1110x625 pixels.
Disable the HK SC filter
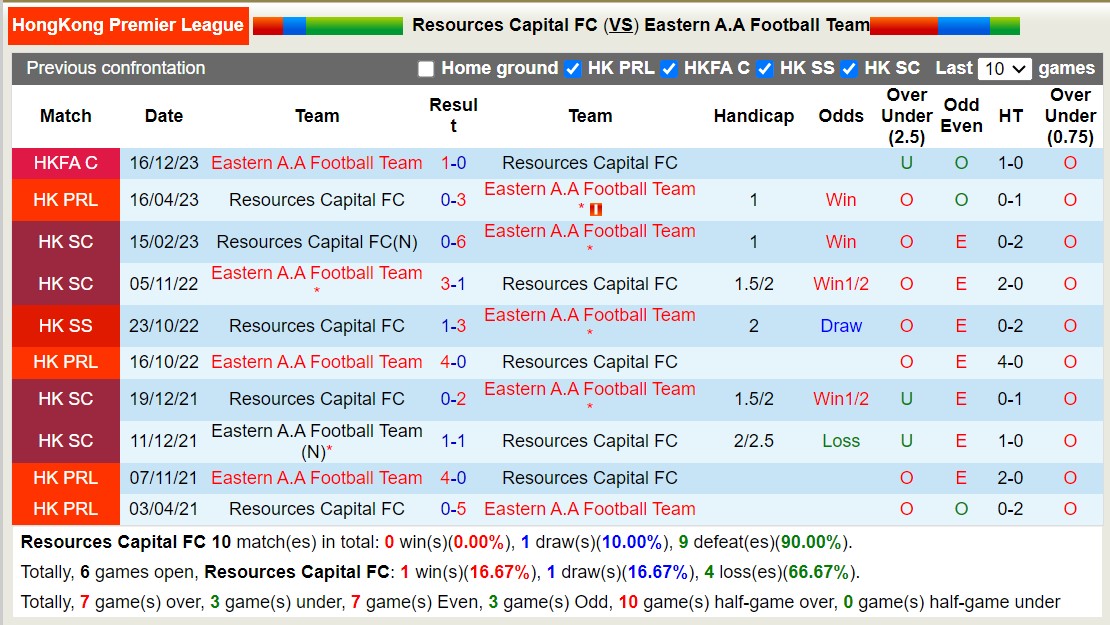pos(848,69)
